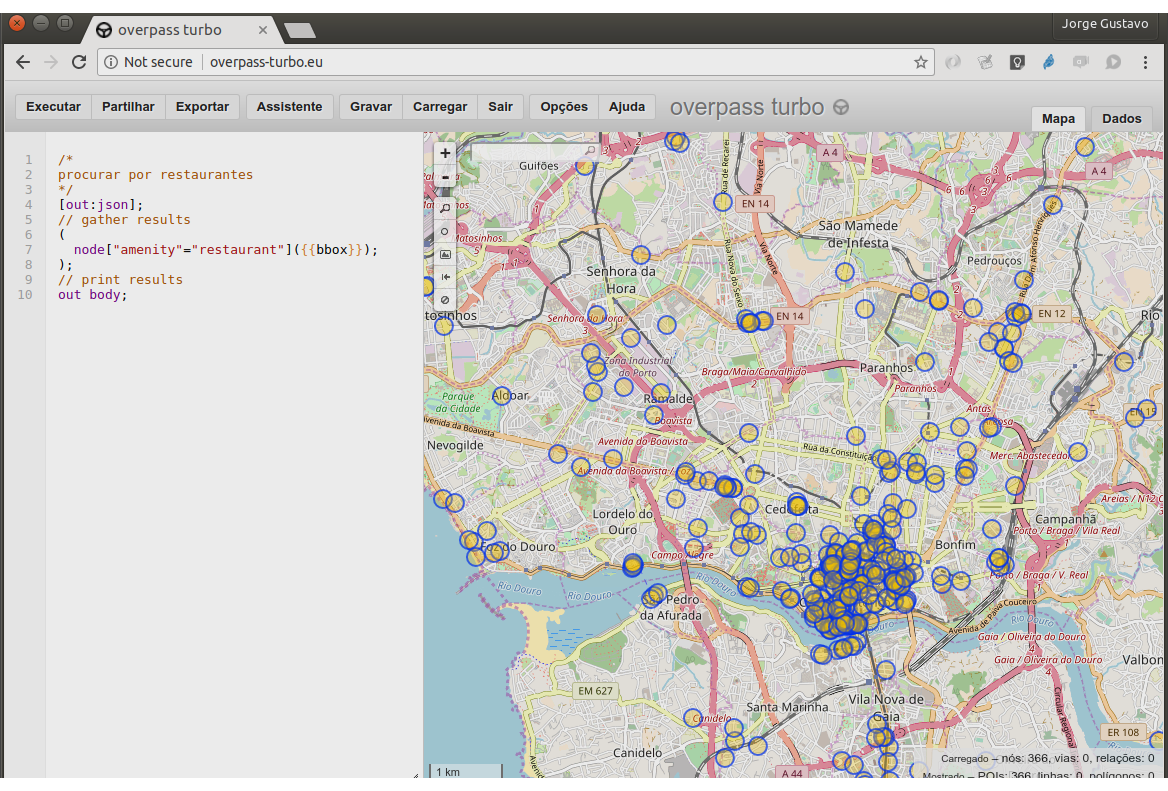The image size is (1168, 791).
Task: Reload the overpass-turbo page
Action: 79,62
